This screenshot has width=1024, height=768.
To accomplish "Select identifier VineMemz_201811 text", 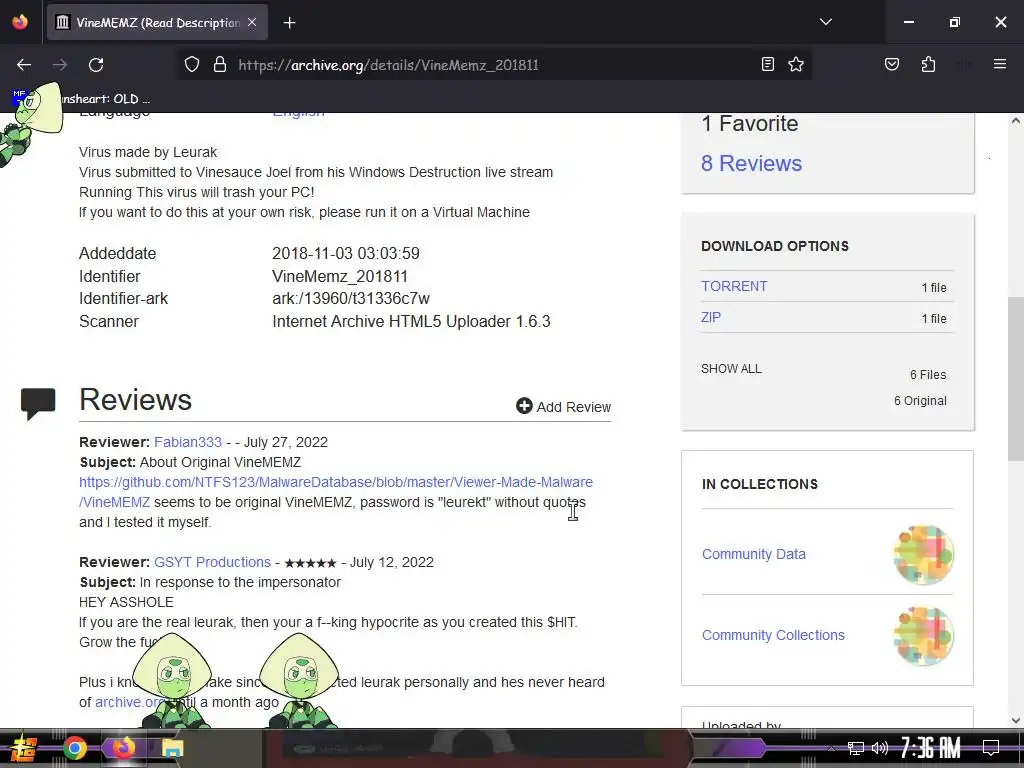I will 340,276.
